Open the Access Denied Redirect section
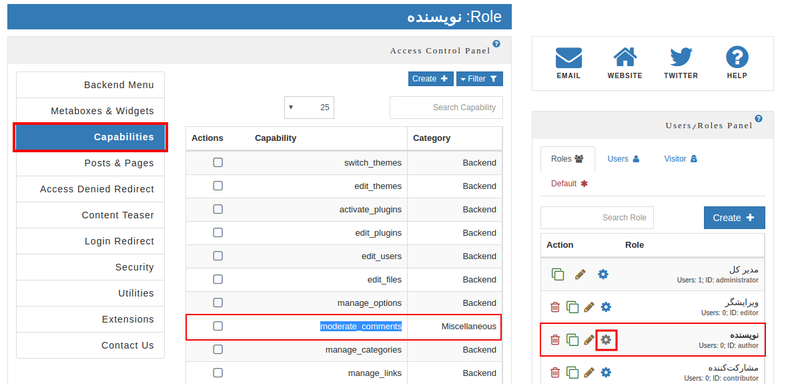This screenshot has width=786, height=384. coord(90,189)
